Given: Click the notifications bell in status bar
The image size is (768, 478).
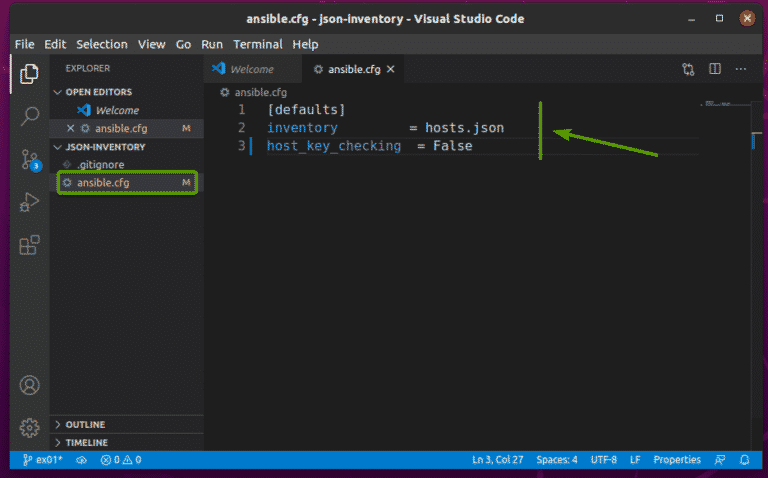Looking at the screenshot, I should point(745,460).
